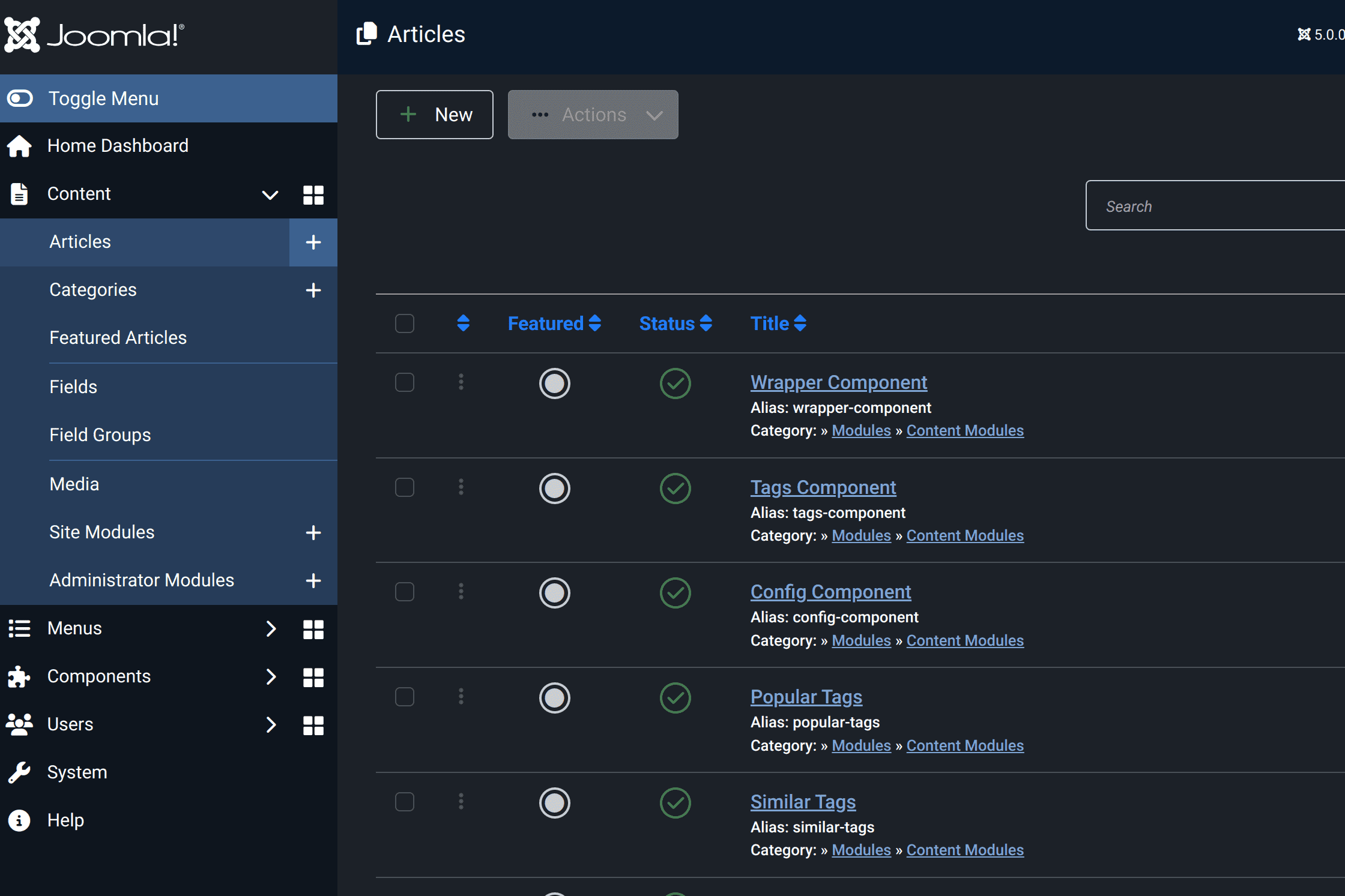This screenshot has height=896, width=1345.
Task: Open the Actions dropdown
Action: pyautogui.click(x=593, y=115)
